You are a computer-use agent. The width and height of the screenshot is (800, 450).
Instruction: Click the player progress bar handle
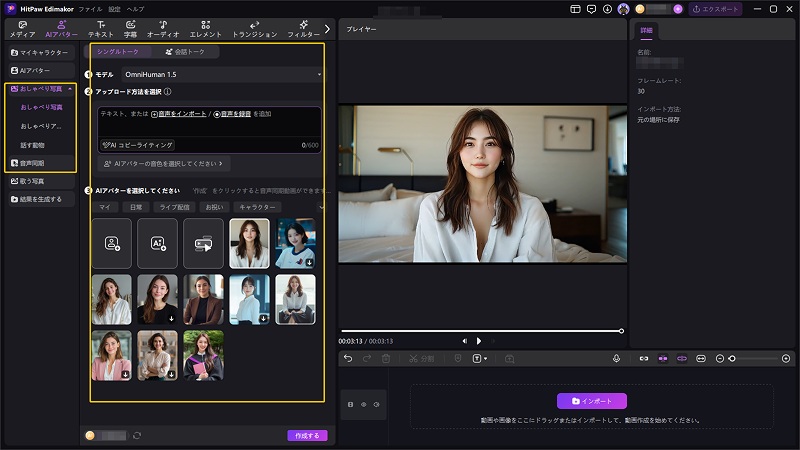621,331
